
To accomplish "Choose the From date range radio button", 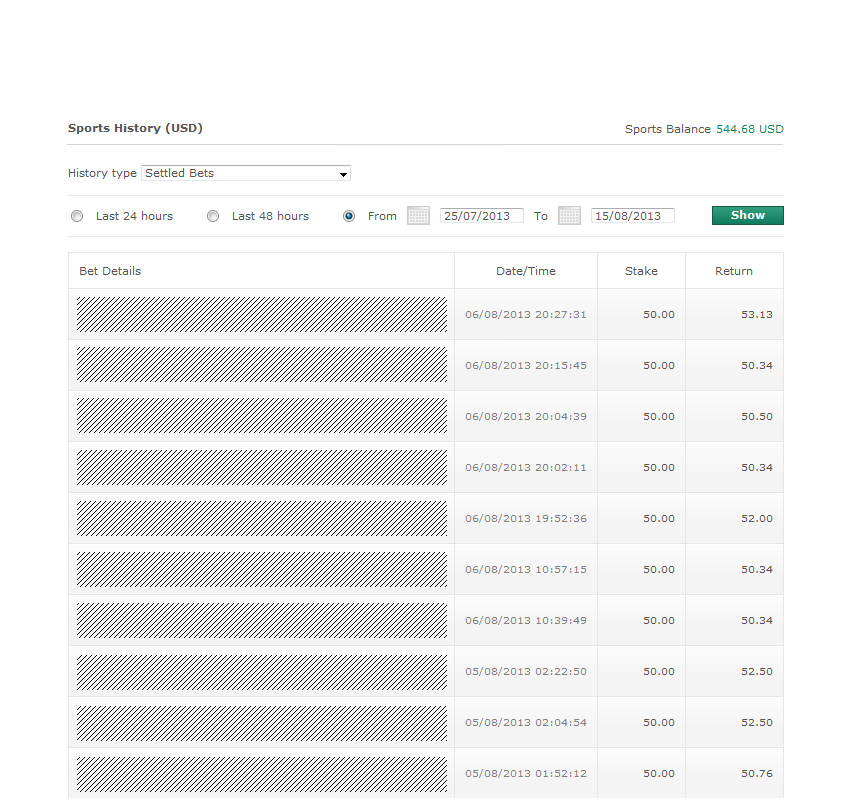I will [x=349, y=216].
